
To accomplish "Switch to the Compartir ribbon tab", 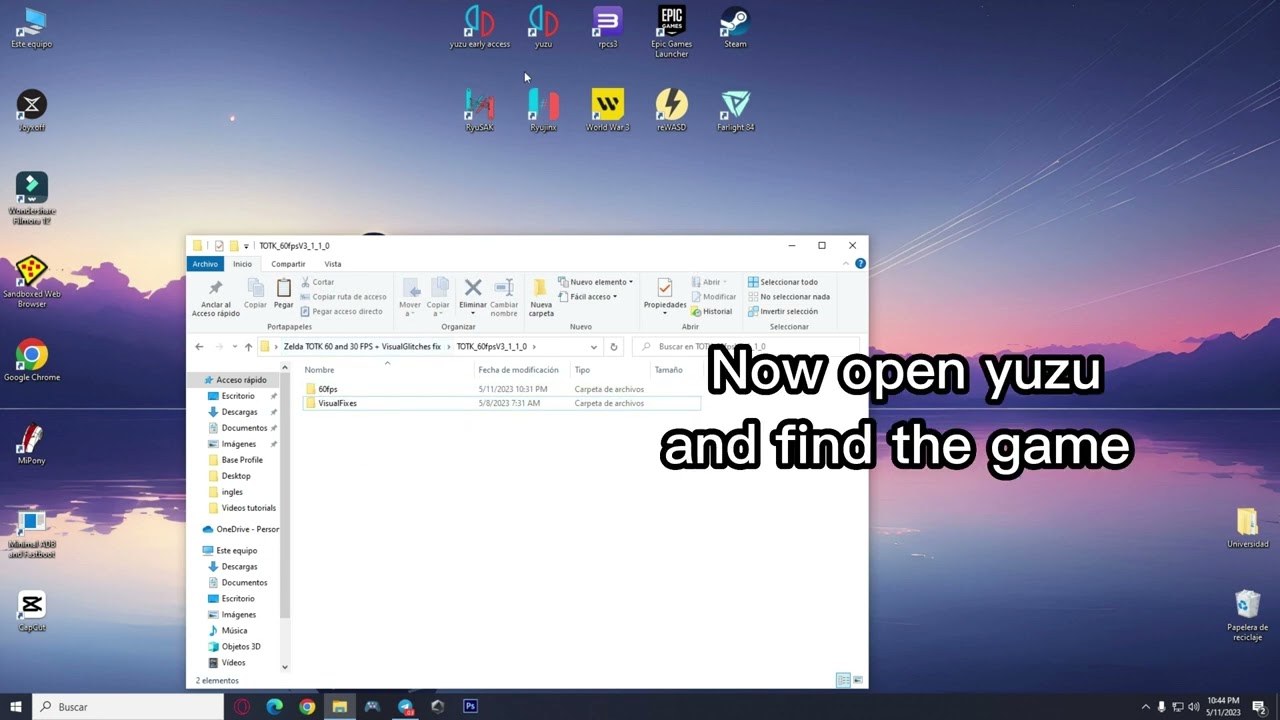I will tap(288, 264).
